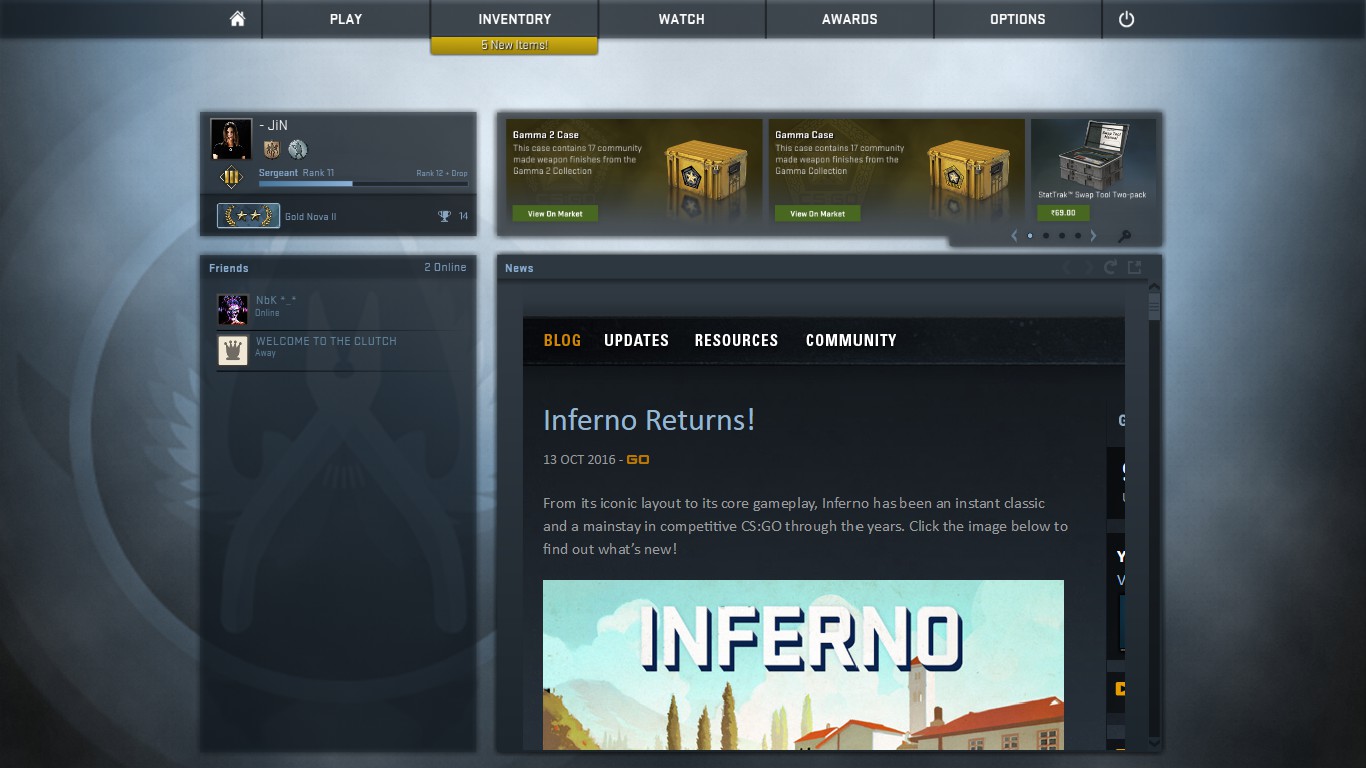Open the WATCH menu
The image size is (1366, 768).
pyautogui.click(x=682, y=19)
